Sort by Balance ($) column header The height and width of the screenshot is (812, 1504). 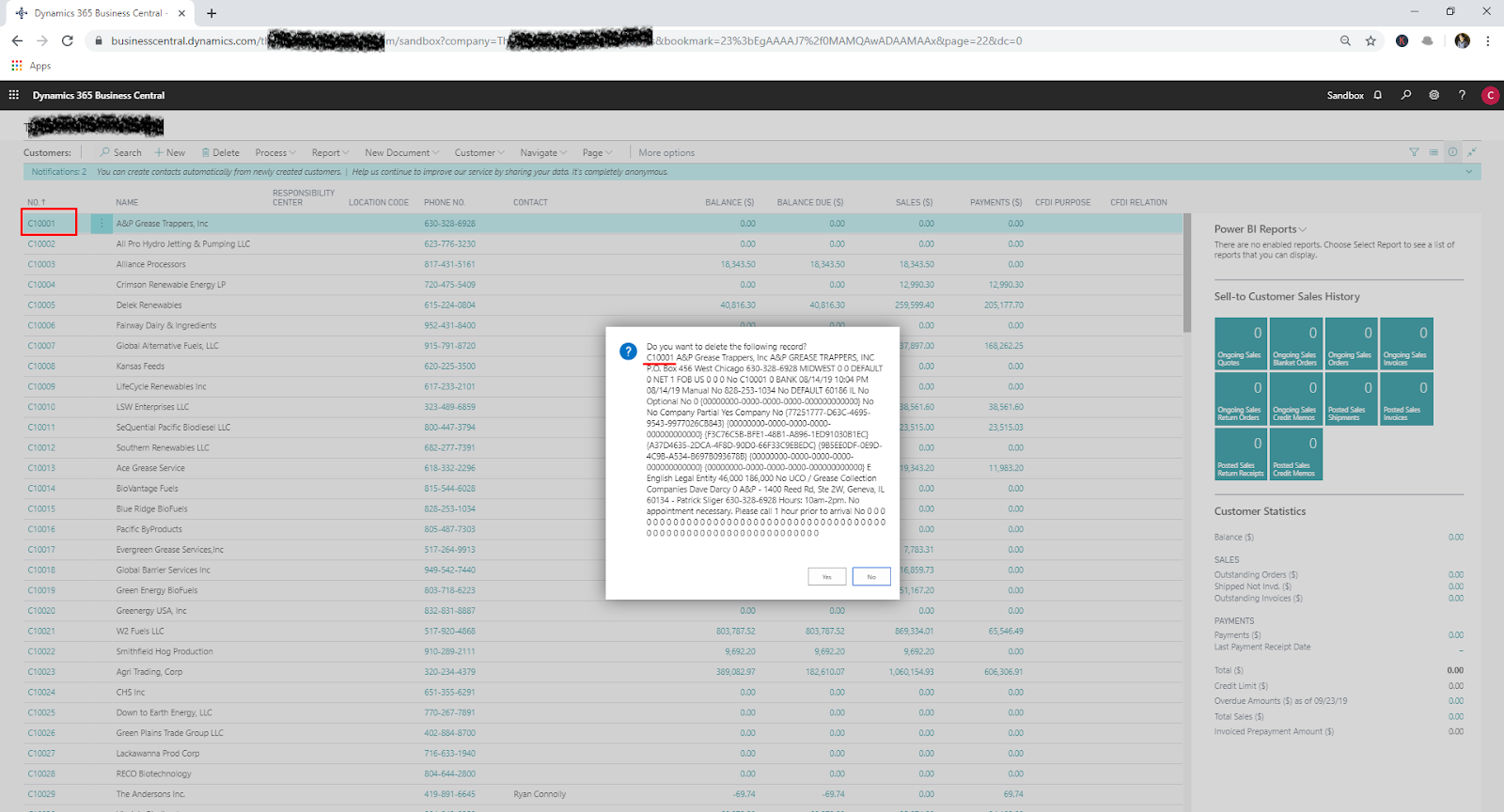pyautogui.click(x=729, y=203)
